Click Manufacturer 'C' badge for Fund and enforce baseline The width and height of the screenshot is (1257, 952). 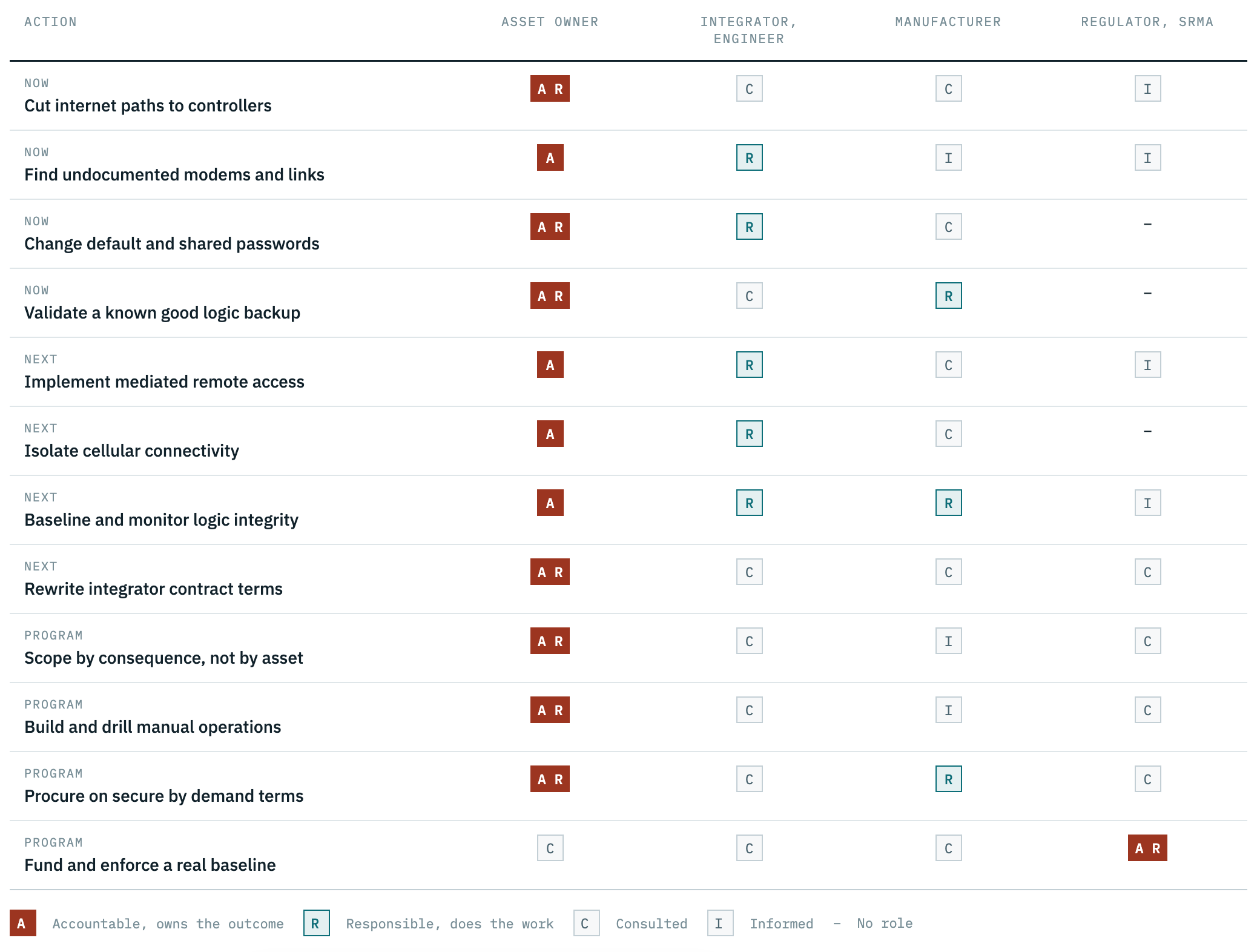click(x=948, y=848)
